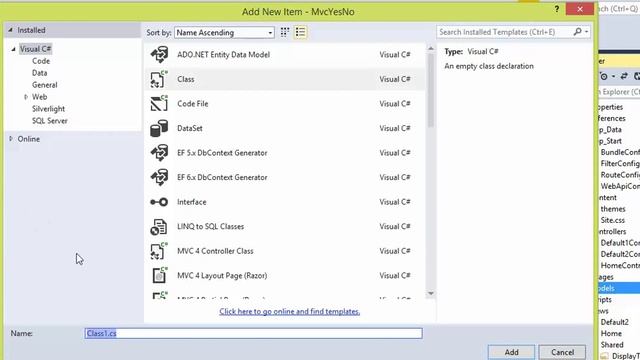Choose the Class template icon

159,79
